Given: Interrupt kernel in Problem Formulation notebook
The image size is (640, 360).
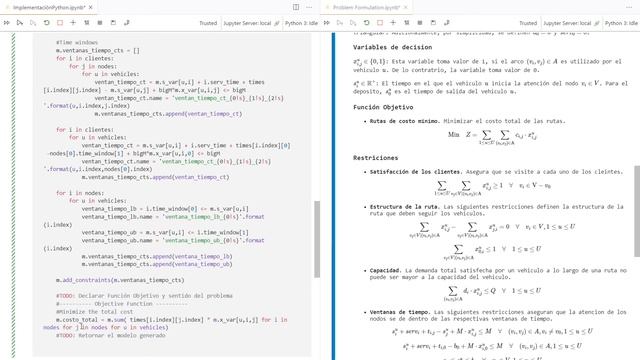Looking at the screenshot, I should coord(380,23).
